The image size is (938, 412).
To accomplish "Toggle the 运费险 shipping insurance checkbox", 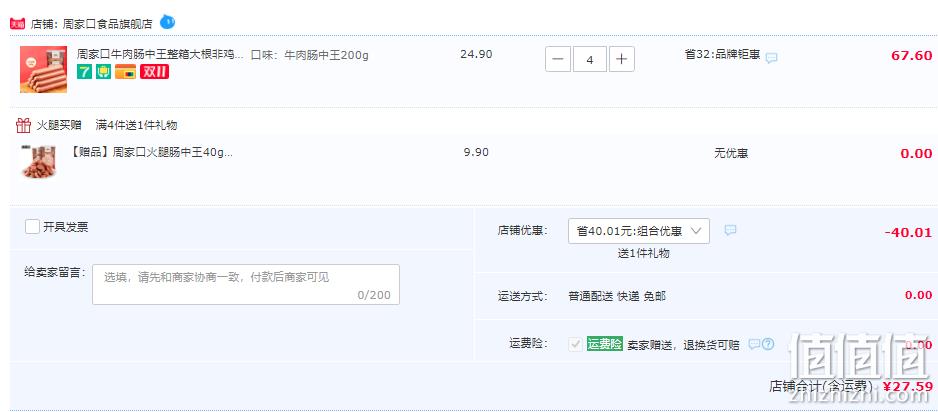I will pos(575,344).
